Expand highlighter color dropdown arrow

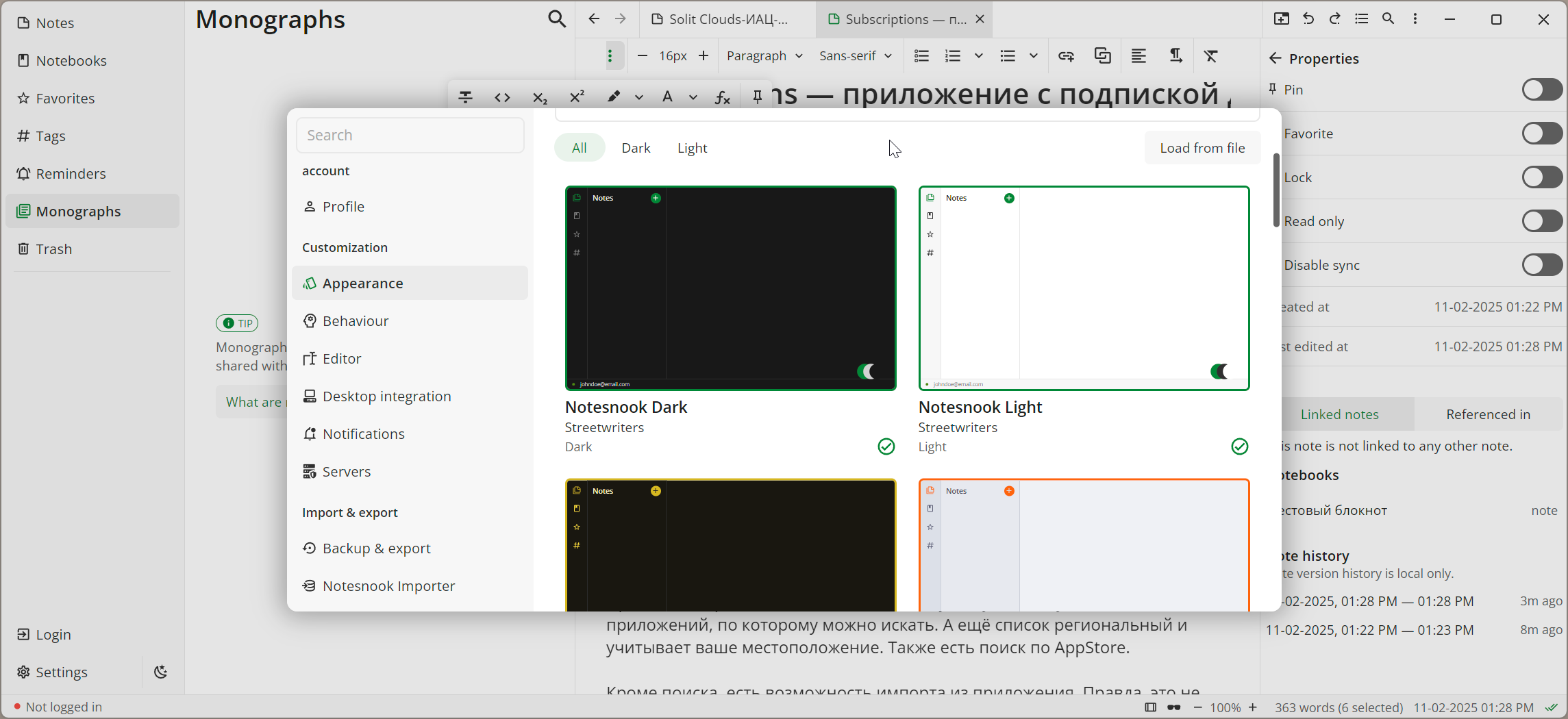point(639,97)
